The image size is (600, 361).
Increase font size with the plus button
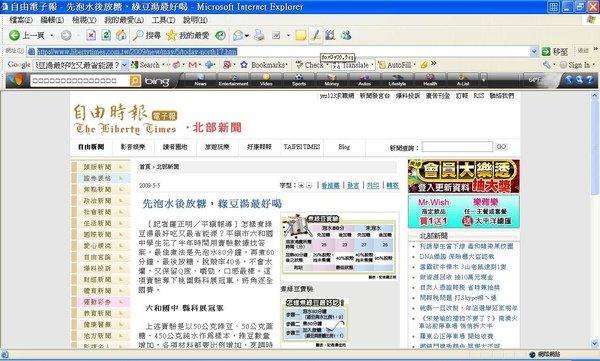click(301, 186)
